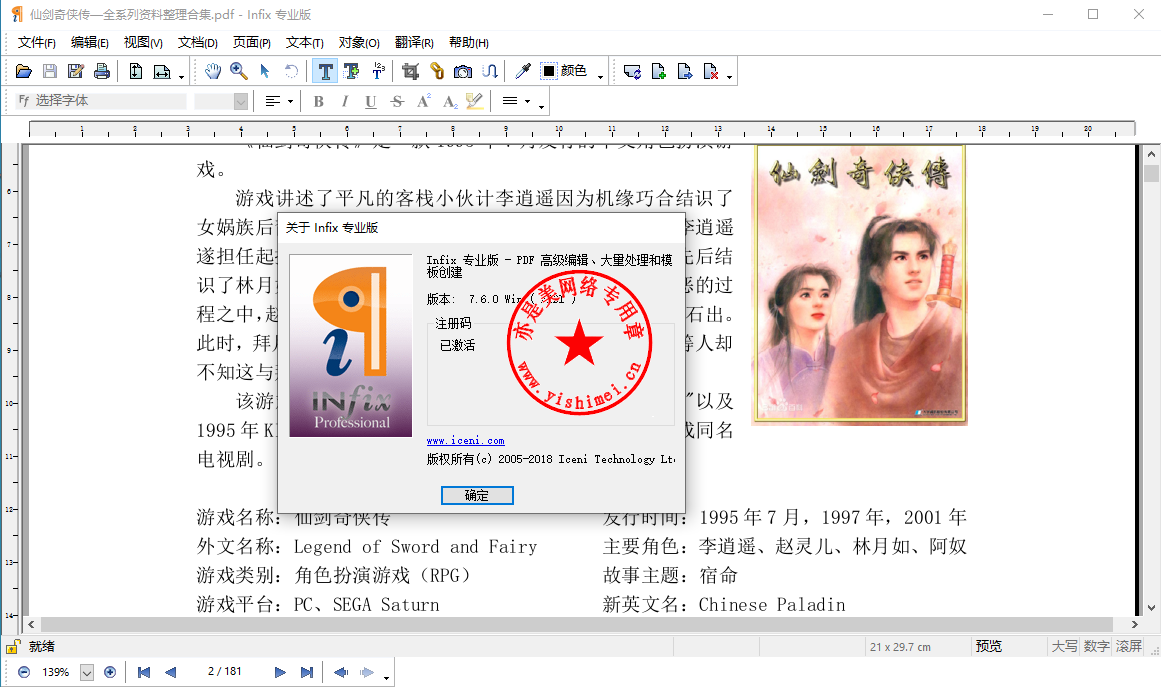Toggle Superscript formatting

click(424, 101)
